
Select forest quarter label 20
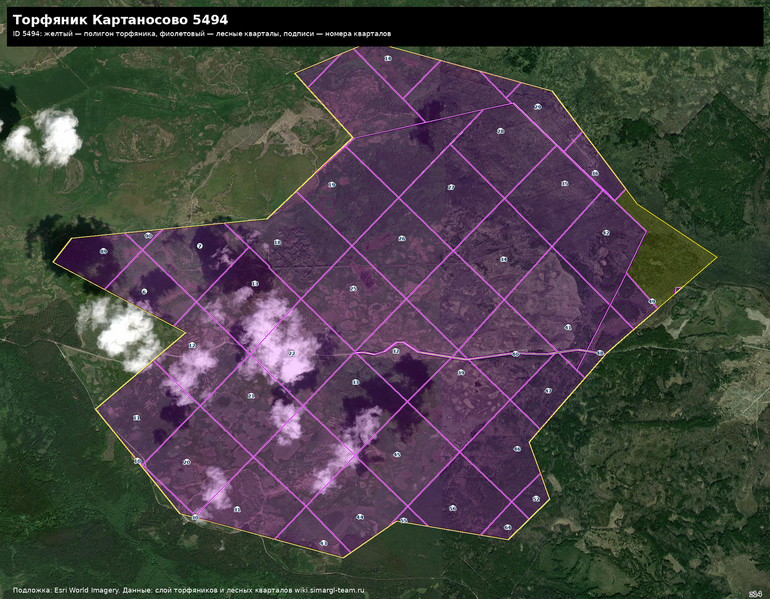point(187,462)
